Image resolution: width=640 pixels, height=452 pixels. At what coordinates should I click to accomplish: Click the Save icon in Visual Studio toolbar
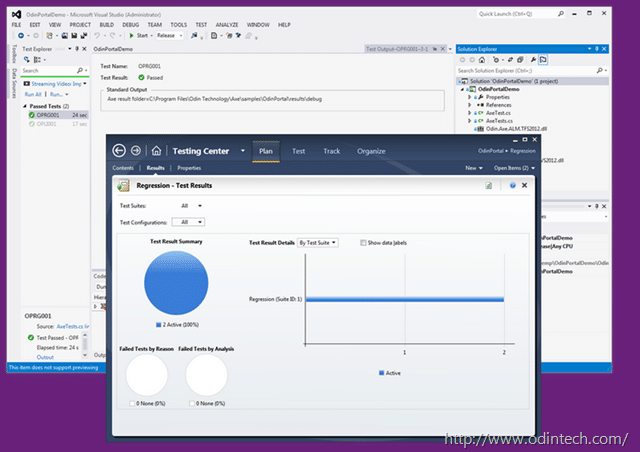(74, 36)
